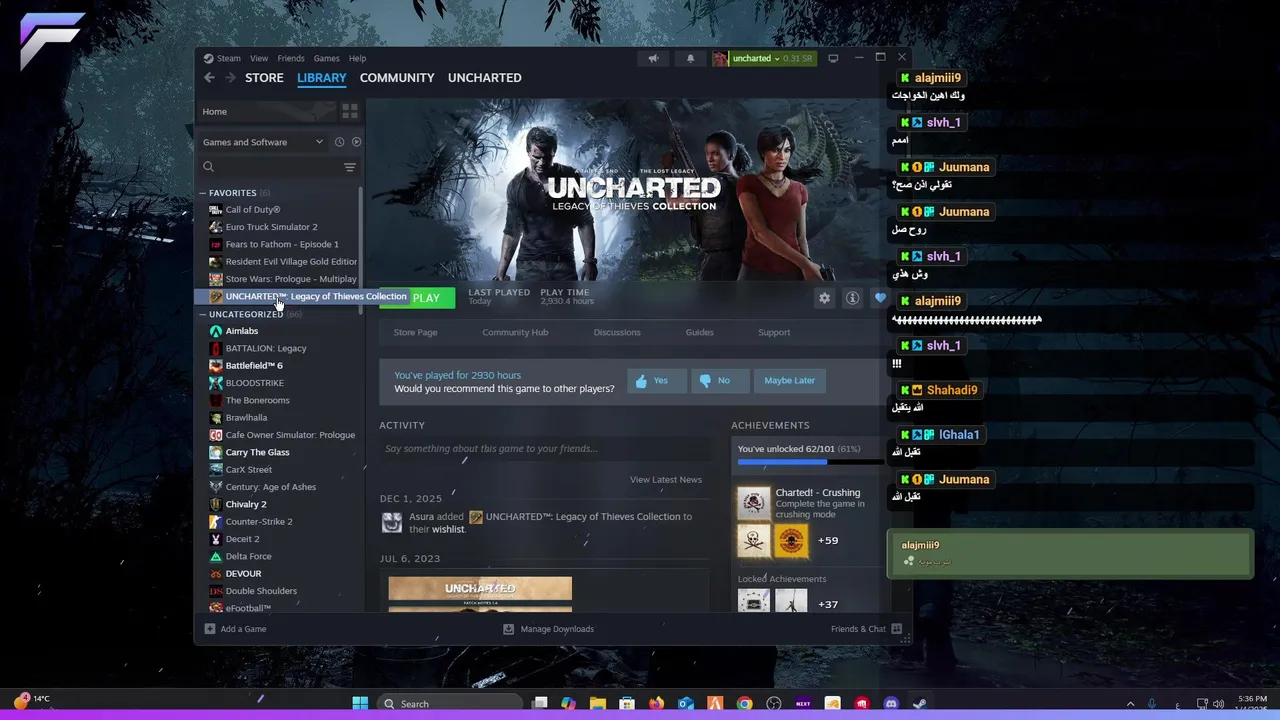Open Windows Start menu
Image resolution: width=1280 pixels, height=720 pixels.
point(360,704)
